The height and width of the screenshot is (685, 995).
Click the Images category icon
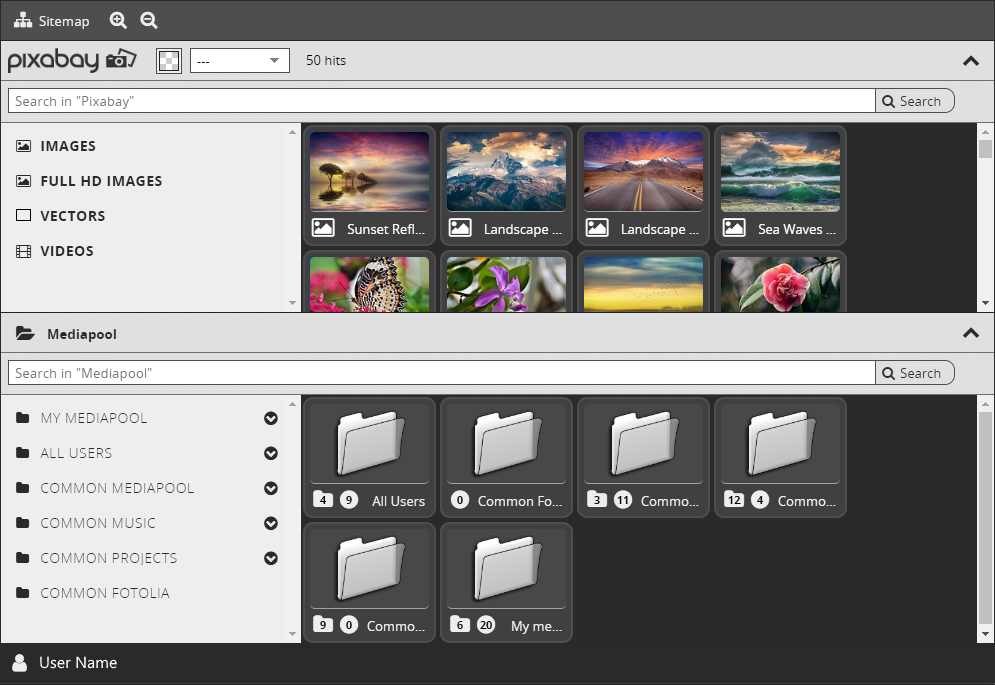click(23, 146)
